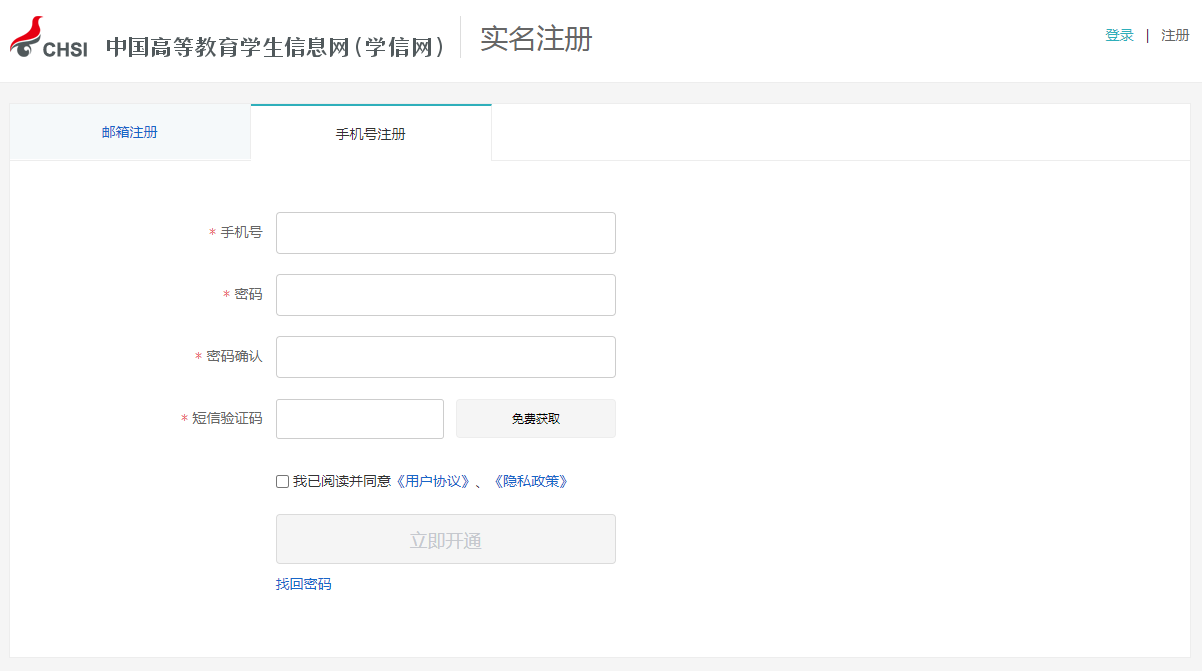The height and width of the screenshot is (671, 1202).
Task: Focus the 短信验证码 input field
Action: click(x=360, y=419)
